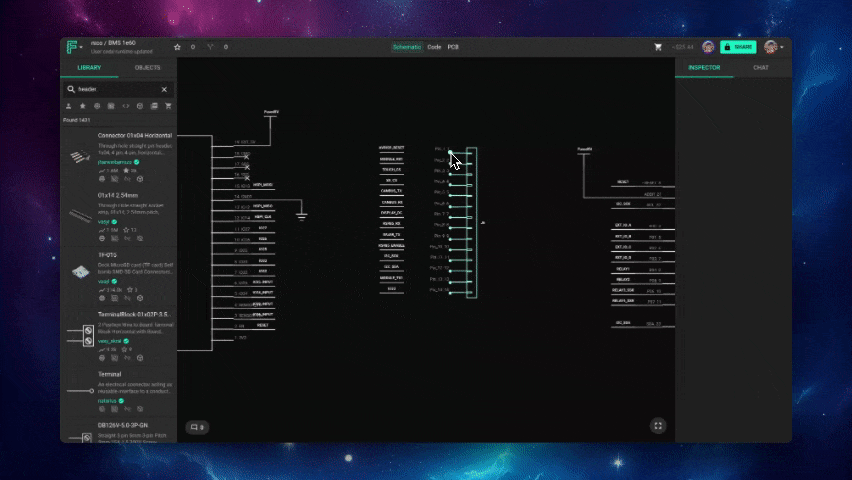Screen dimensions: 852x480
Task: Click the library search field
Action: tap(117, 89)
